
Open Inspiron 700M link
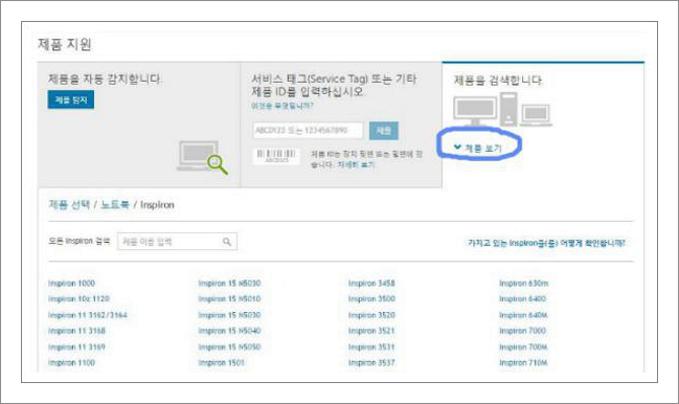tap(523, 347)
